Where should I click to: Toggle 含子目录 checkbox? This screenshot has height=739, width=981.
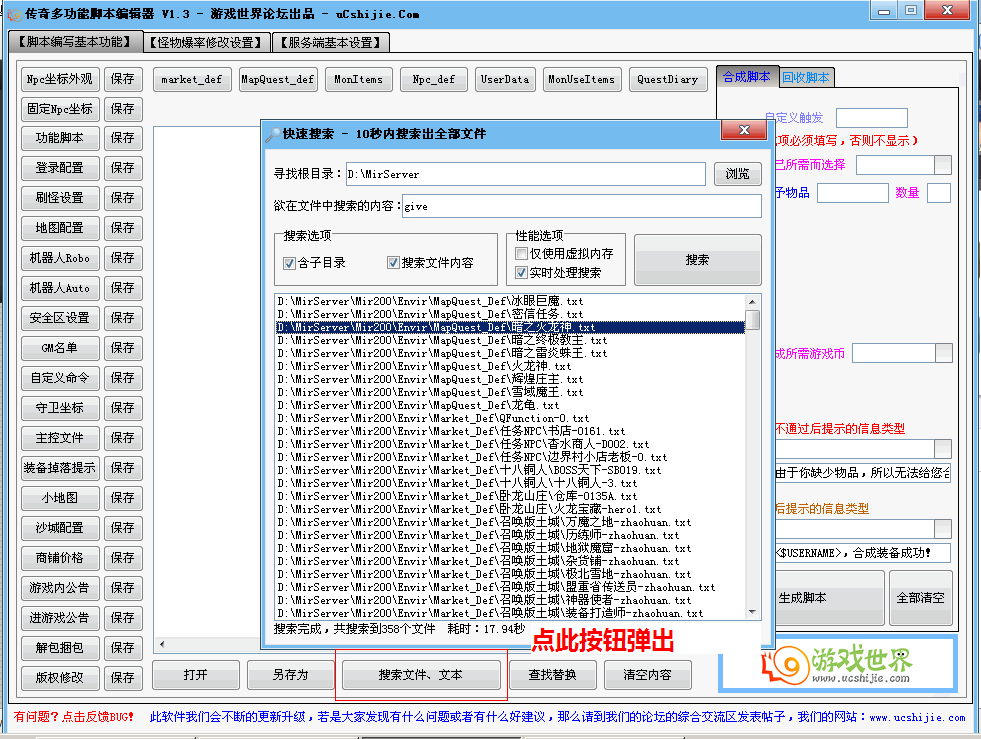coord(289,263)
